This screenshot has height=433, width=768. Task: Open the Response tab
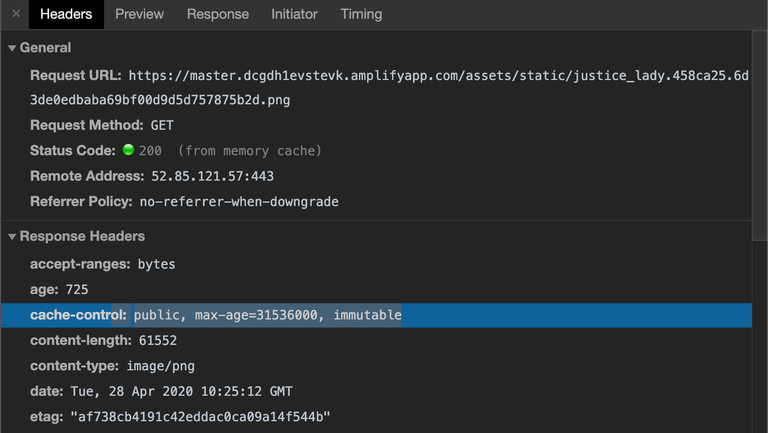point(218,14)
